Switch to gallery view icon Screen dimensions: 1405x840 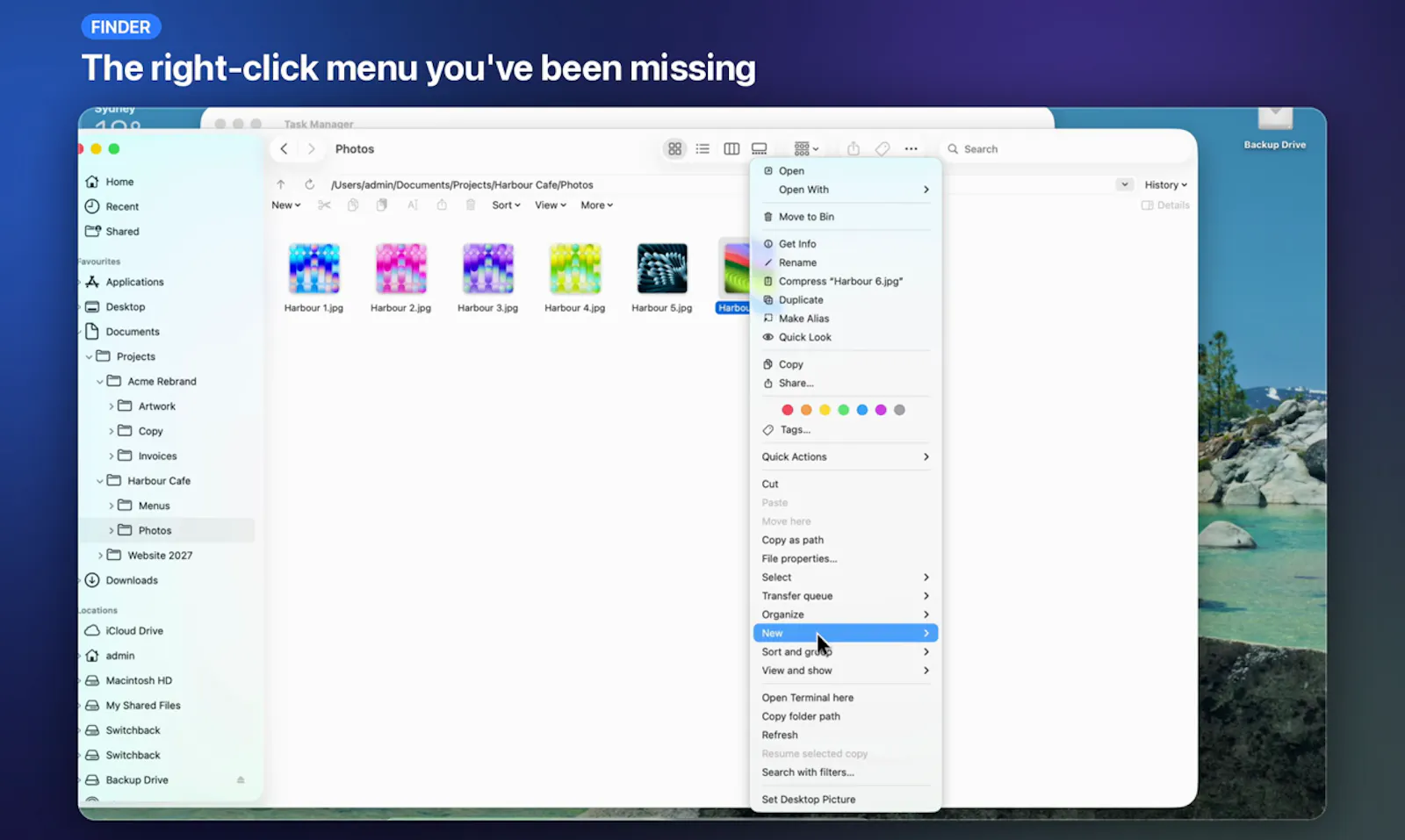coord(760,149)
